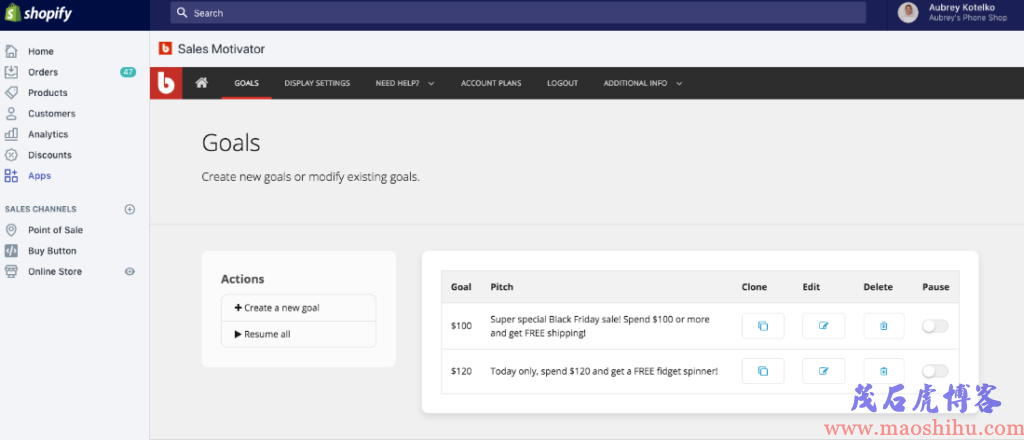This screenshot has height=440, width=1024.
Task: Open the ACCOUNT PLANS menu item
Action: (x=491, y=84)
